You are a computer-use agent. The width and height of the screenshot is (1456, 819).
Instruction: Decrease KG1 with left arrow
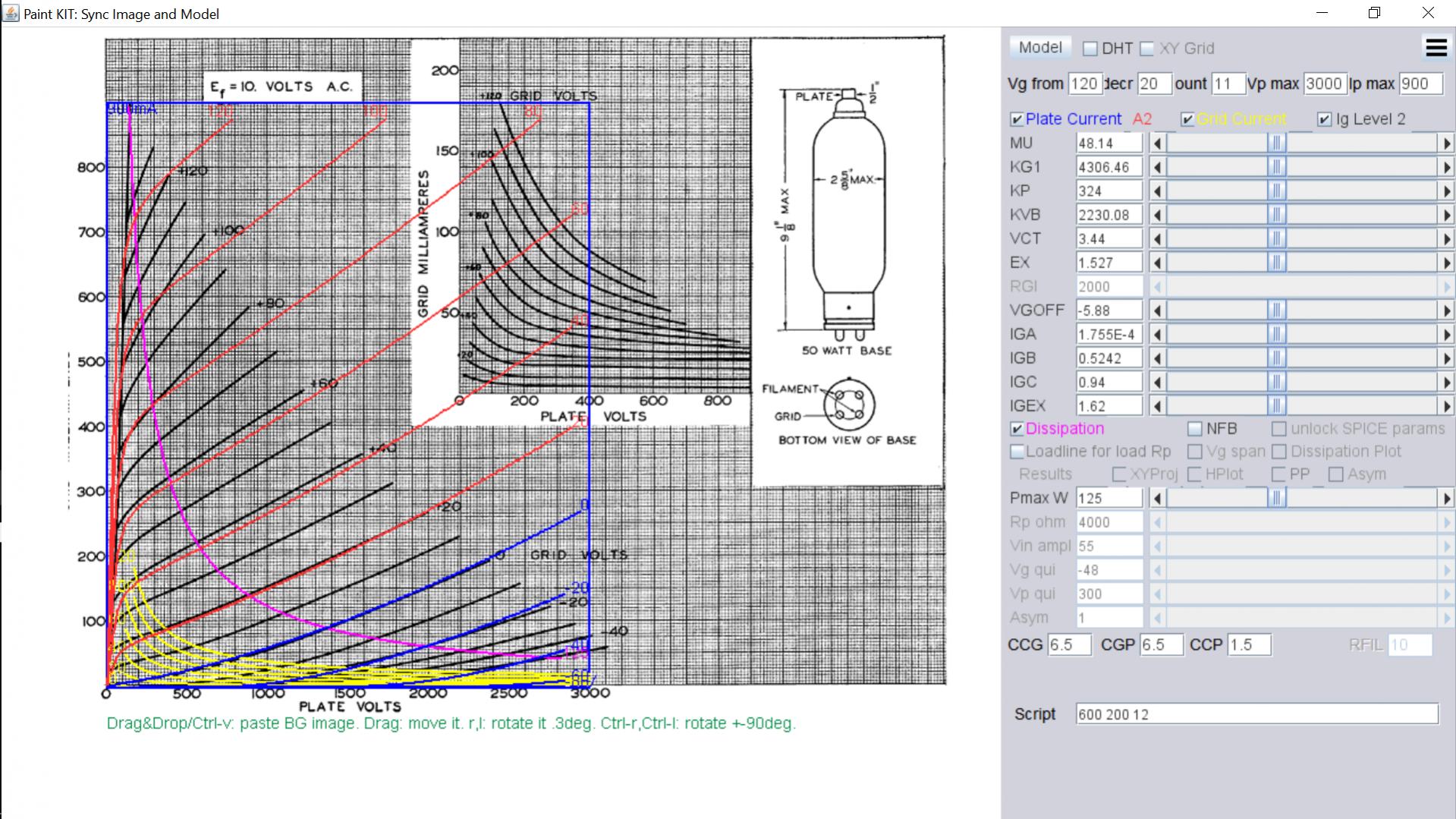[1157, 167]
